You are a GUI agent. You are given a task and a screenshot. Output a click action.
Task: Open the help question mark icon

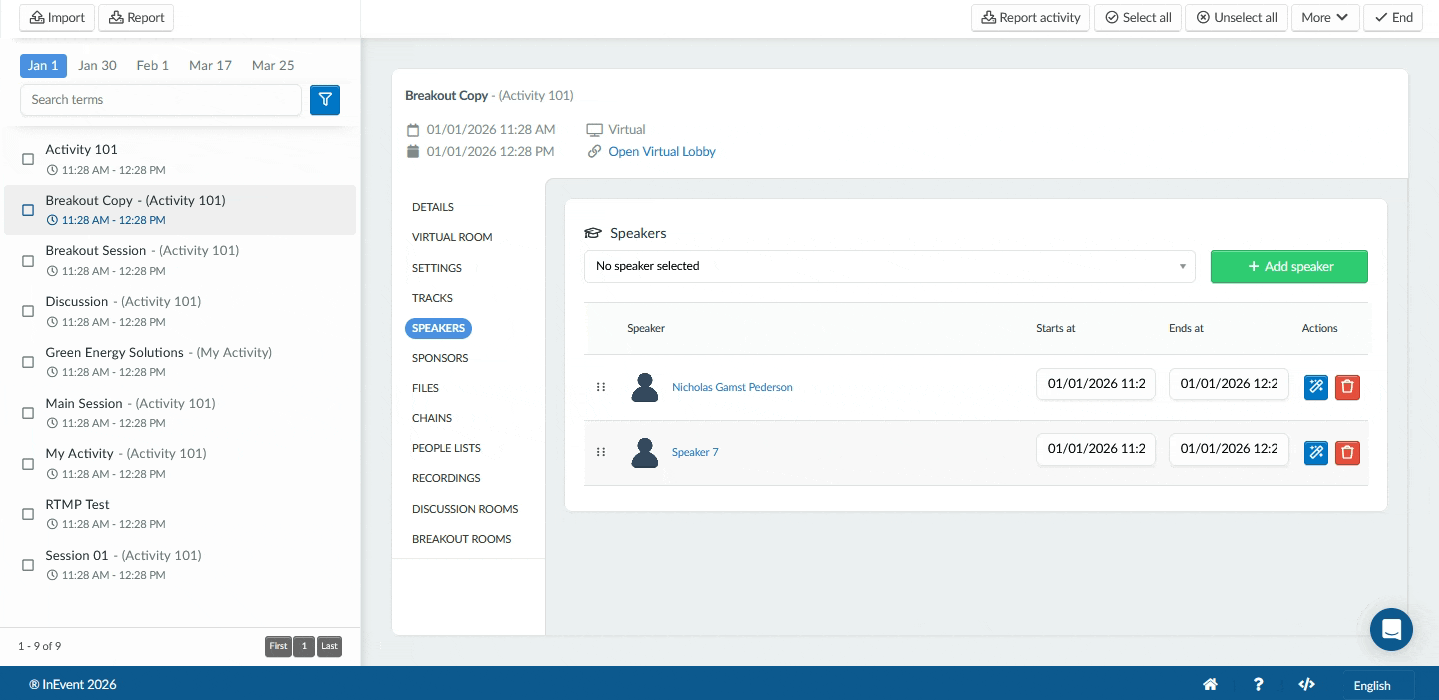point(1258,685)
